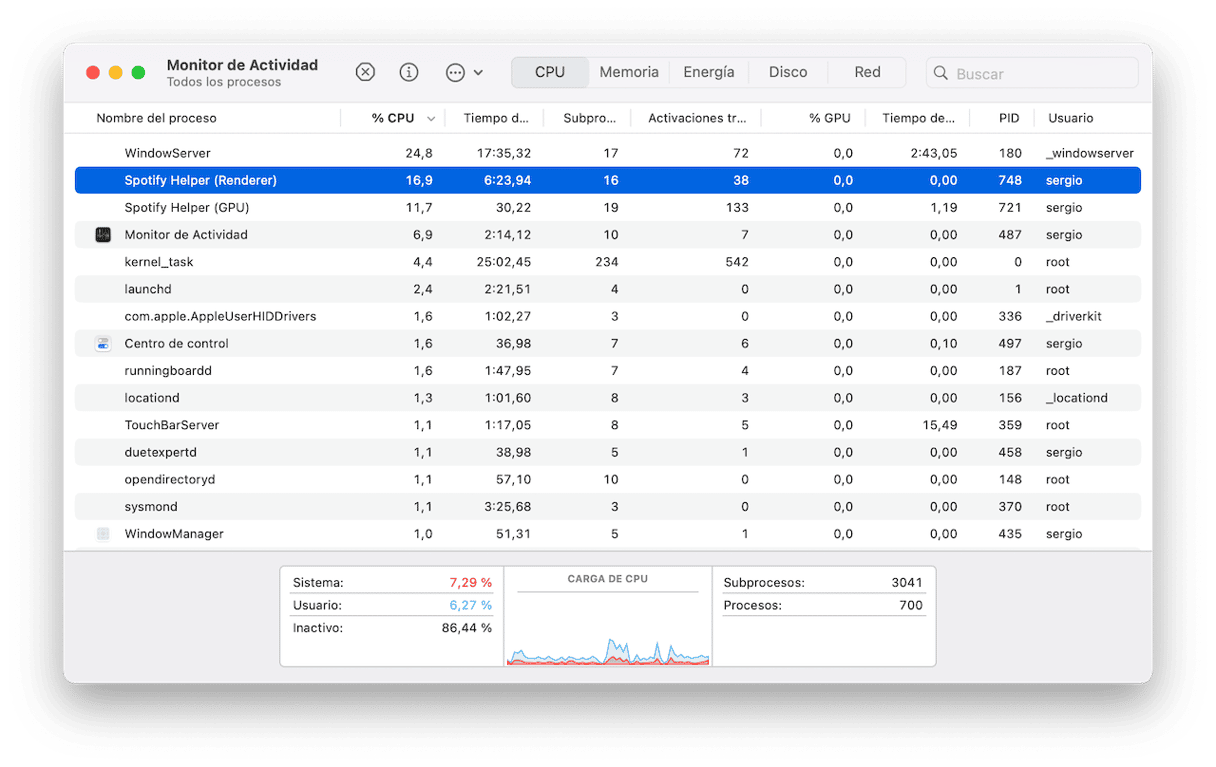Click the magnifying glass search icon

click(941, 73)
